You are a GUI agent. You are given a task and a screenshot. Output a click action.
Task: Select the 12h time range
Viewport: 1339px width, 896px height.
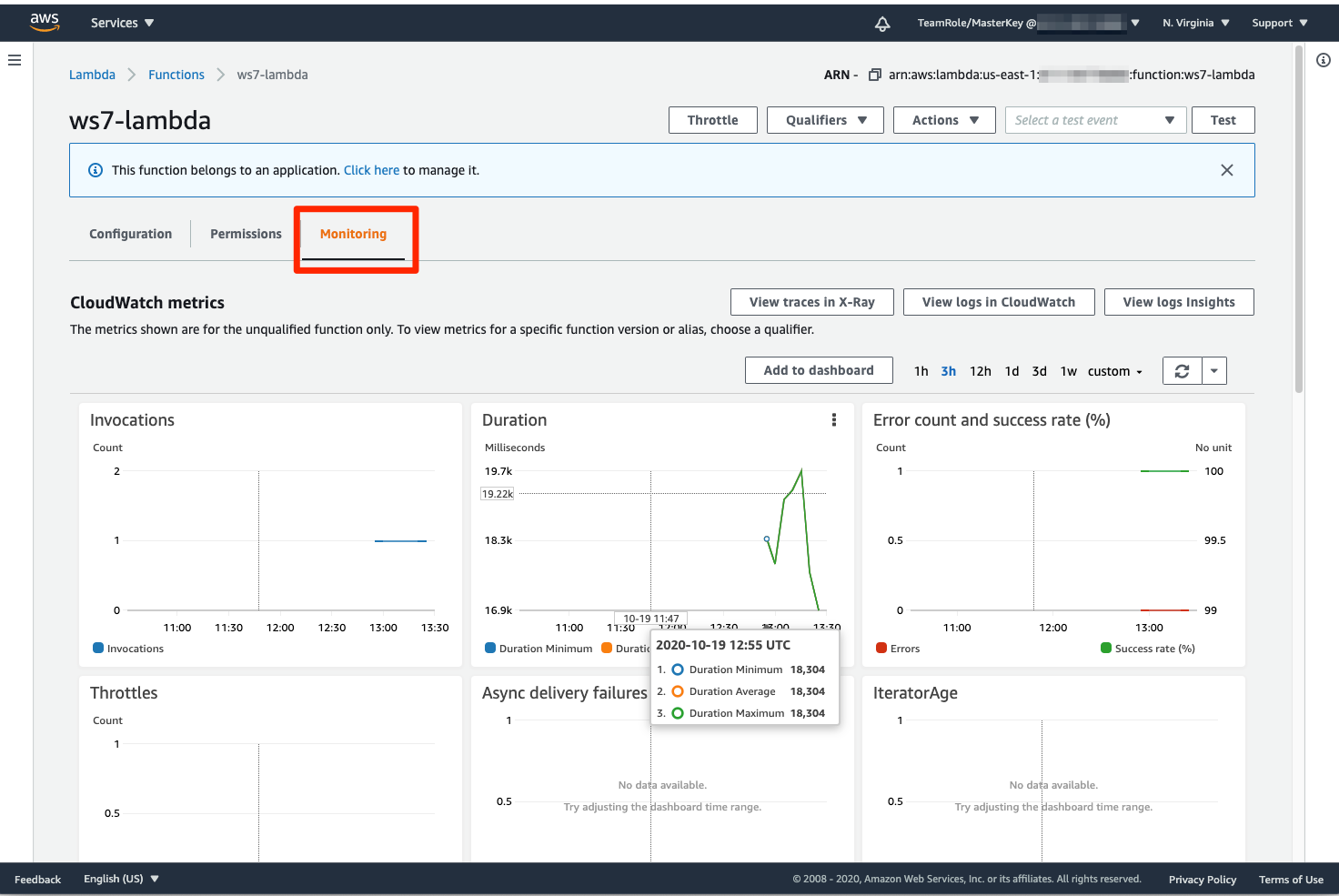coord(981,371)
